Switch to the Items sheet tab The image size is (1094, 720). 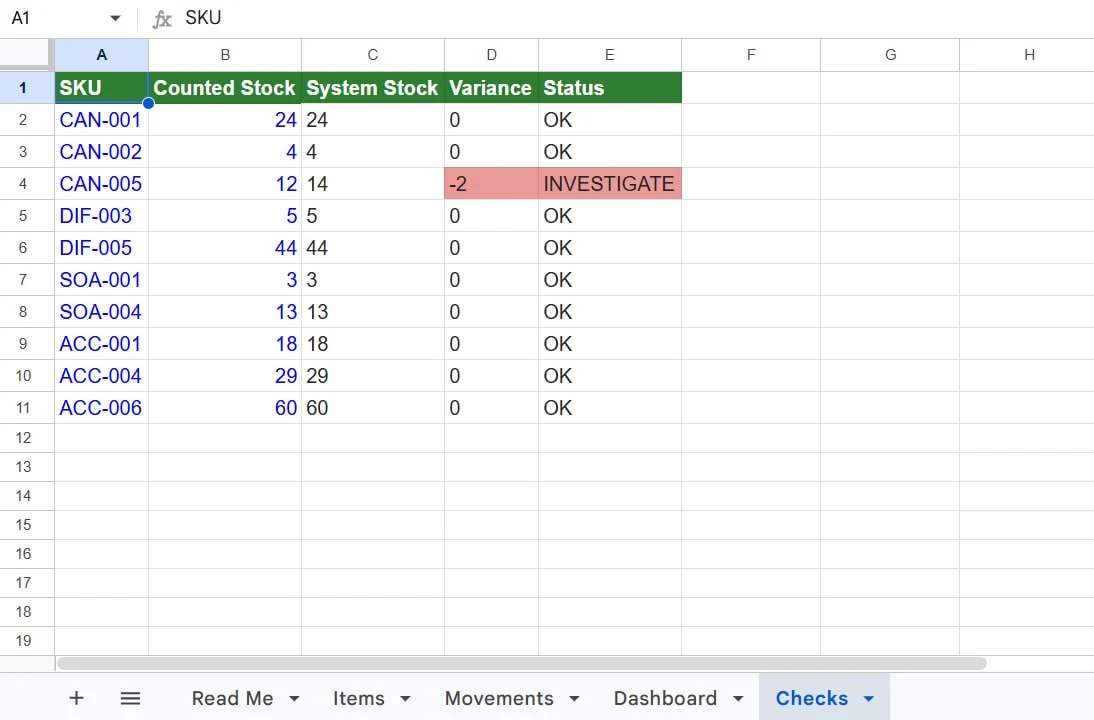click(x=359, y=698)
